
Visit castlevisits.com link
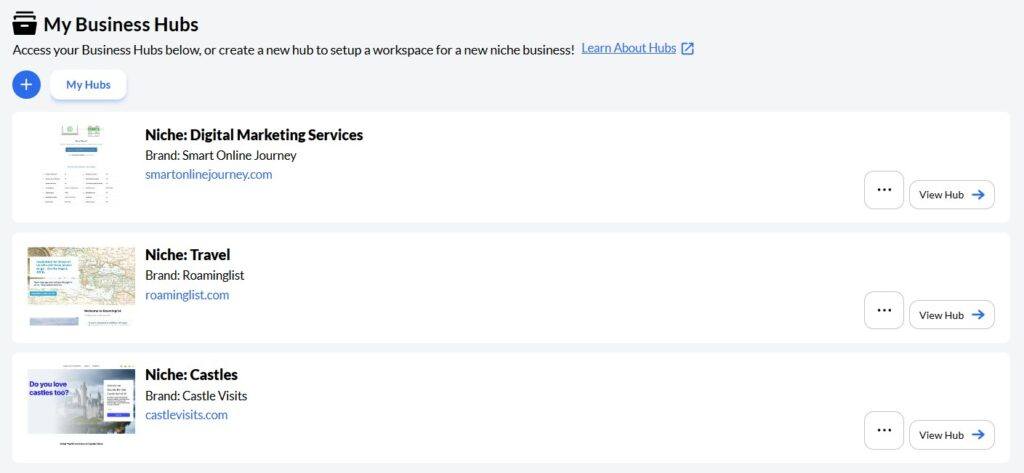pyautogui.click(x=186, y=415)
